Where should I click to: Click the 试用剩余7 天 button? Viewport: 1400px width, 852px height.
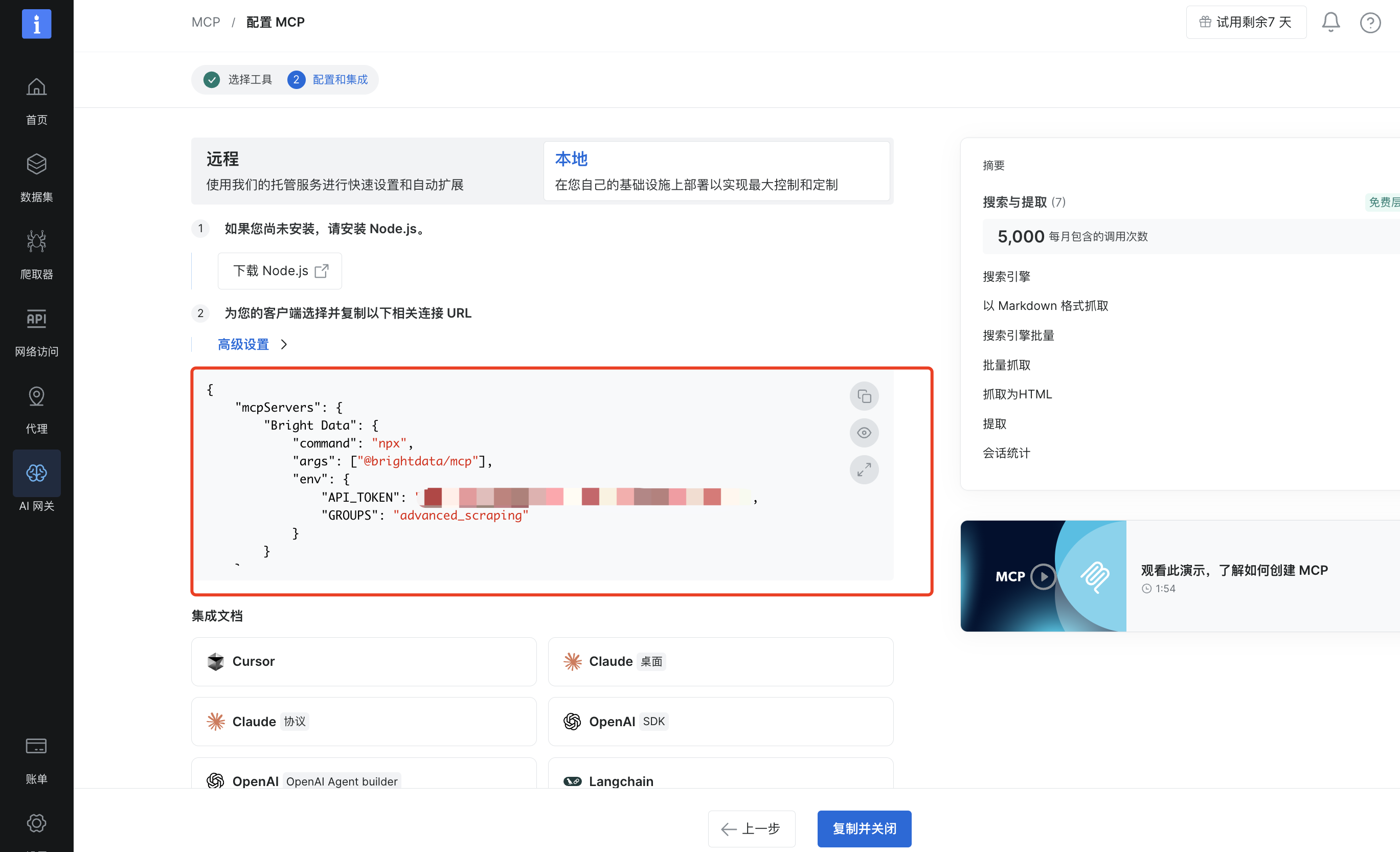[1246, 22]
